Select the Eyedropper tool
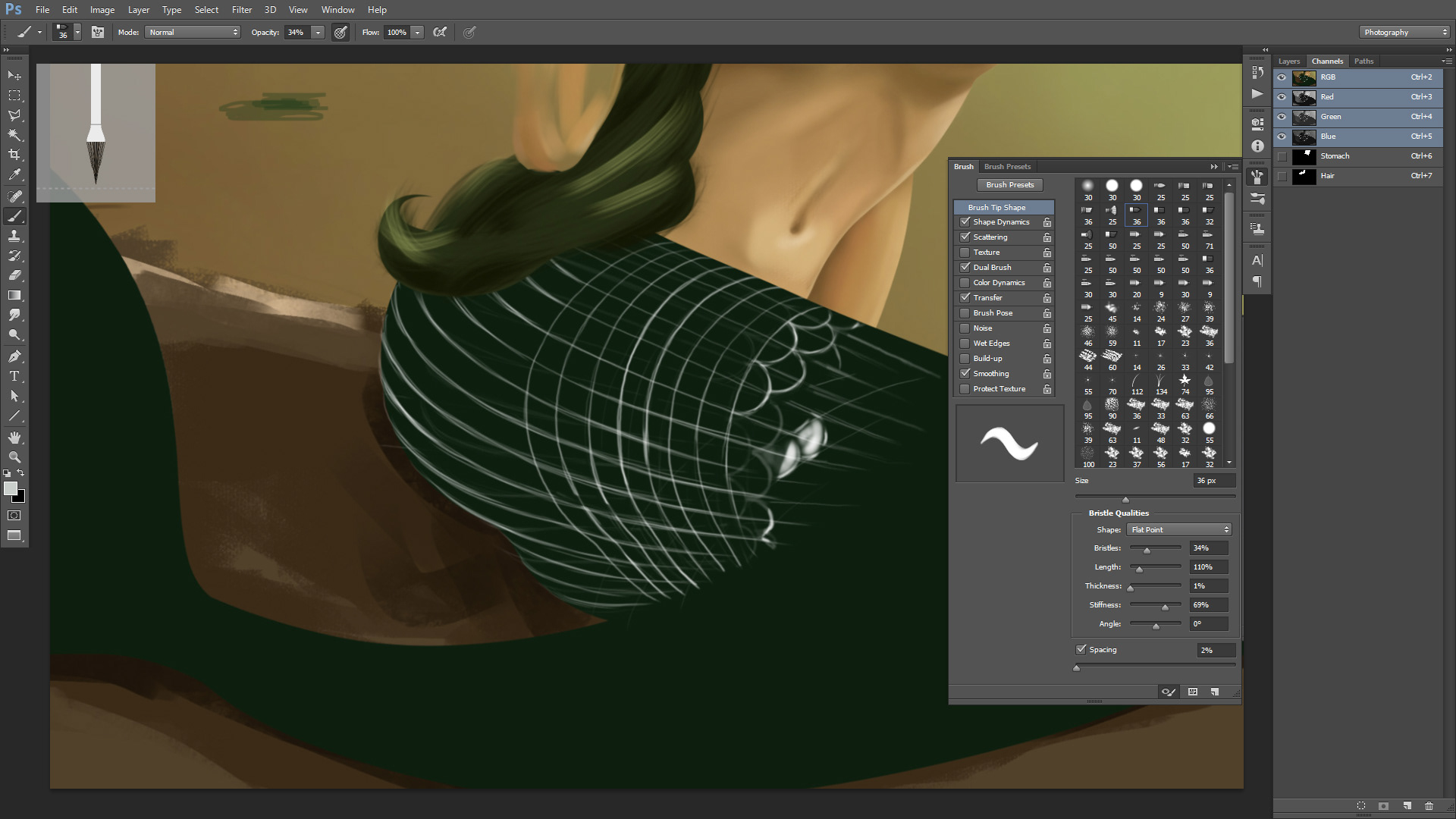The width and height of the screenshot is (1456, 819). pos(14,175)
